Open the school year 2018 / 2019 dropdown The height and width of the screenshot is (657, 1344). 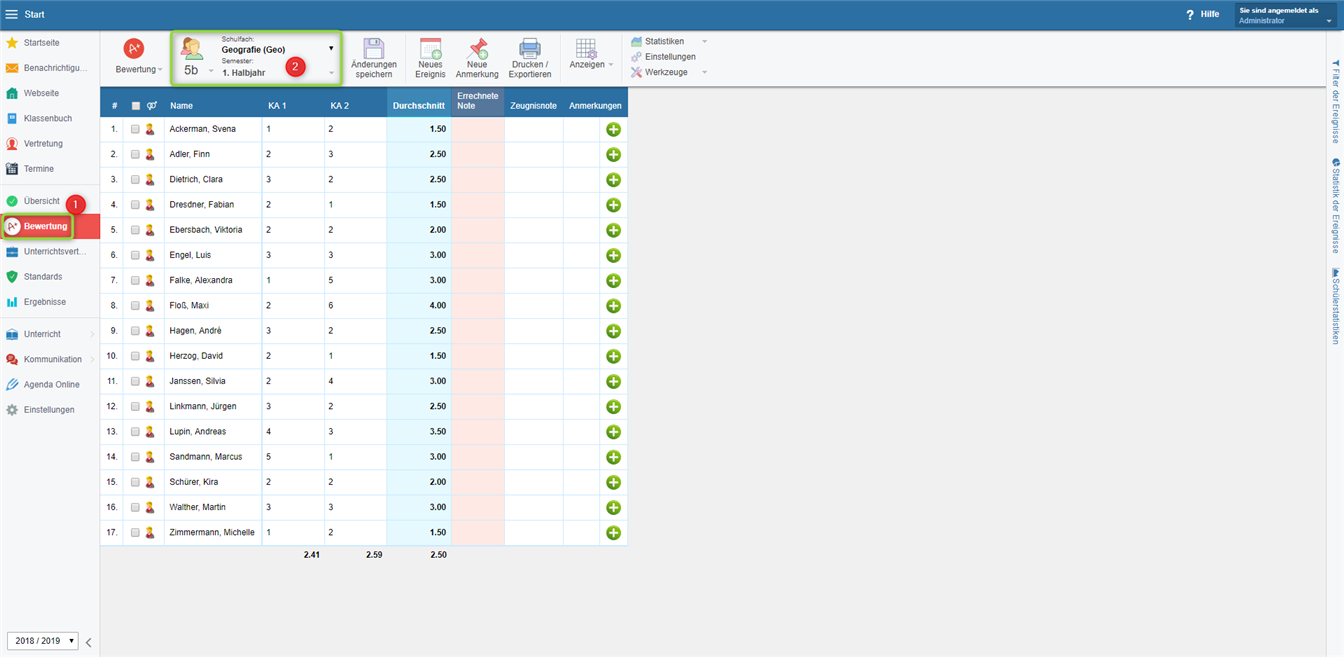click(x=42, y=641)
